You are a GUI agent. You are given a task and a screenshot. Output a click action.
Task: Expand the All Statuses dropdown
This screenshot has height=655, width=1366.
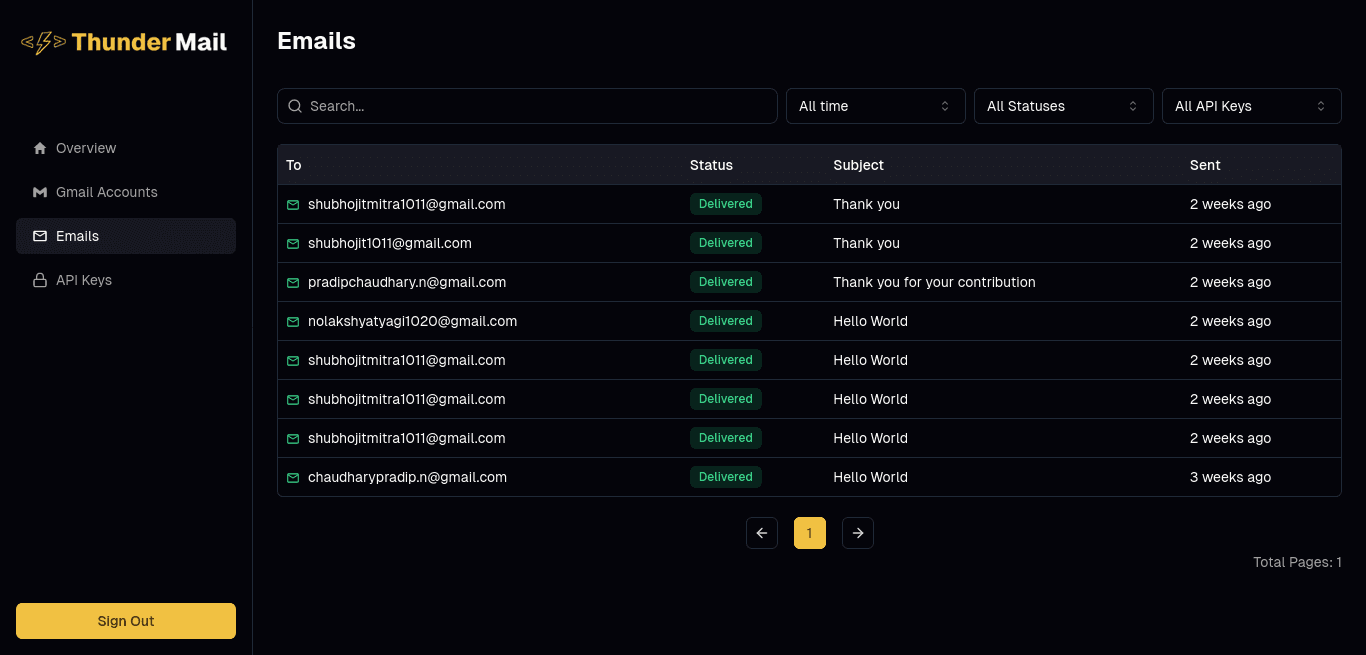pos(1063,105)
